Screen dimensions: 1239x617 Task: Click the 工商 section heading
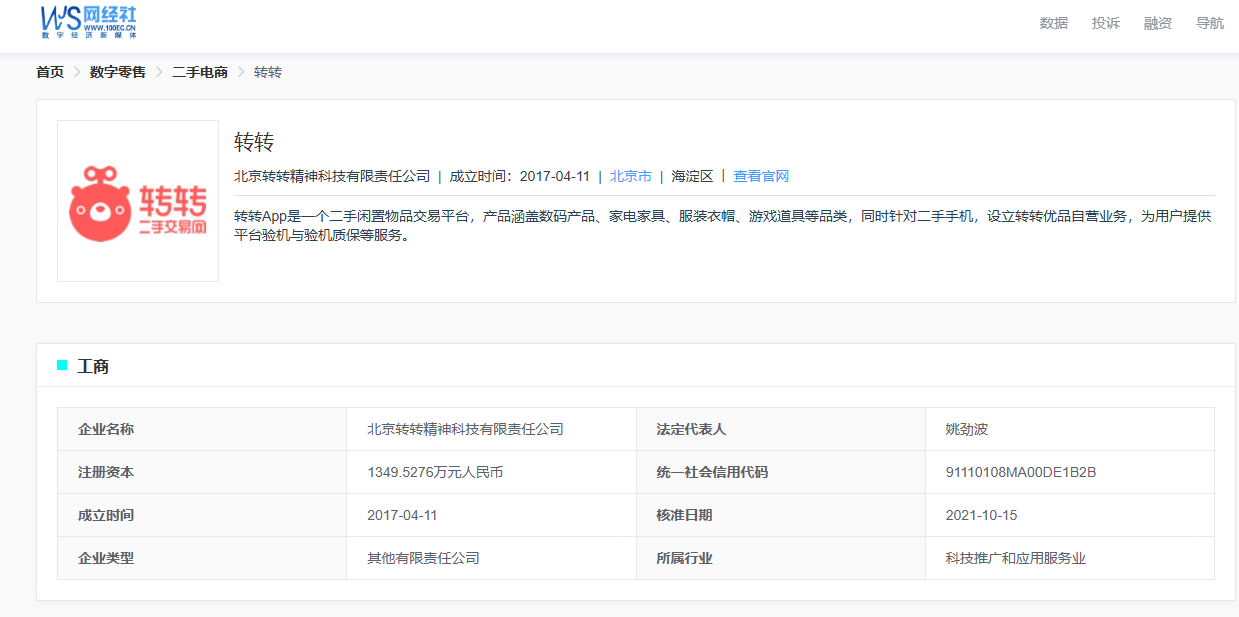pos(93,366)
